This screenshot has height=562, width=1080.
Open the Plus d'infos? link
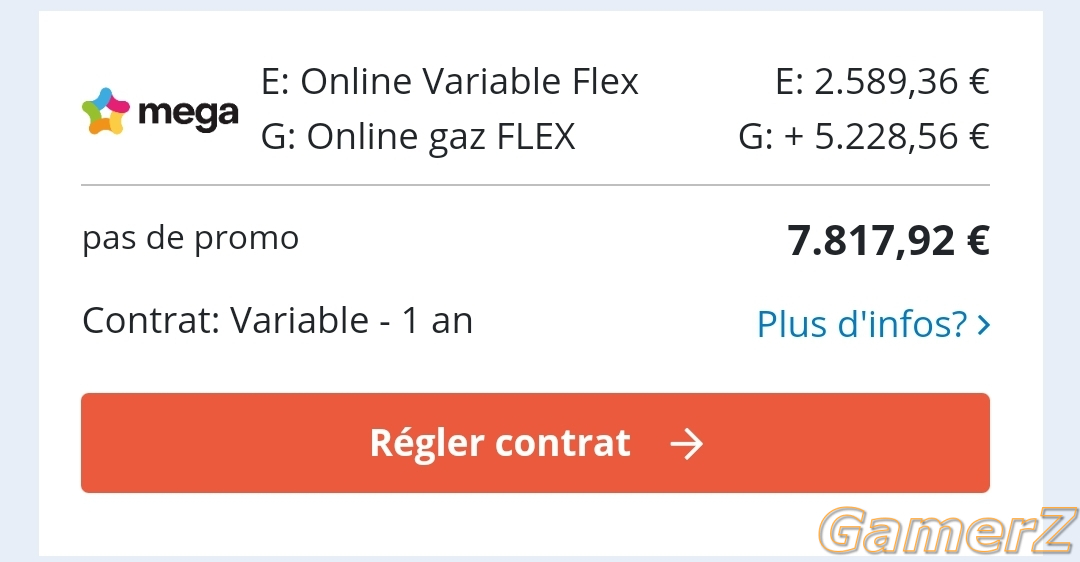point(873,324)
